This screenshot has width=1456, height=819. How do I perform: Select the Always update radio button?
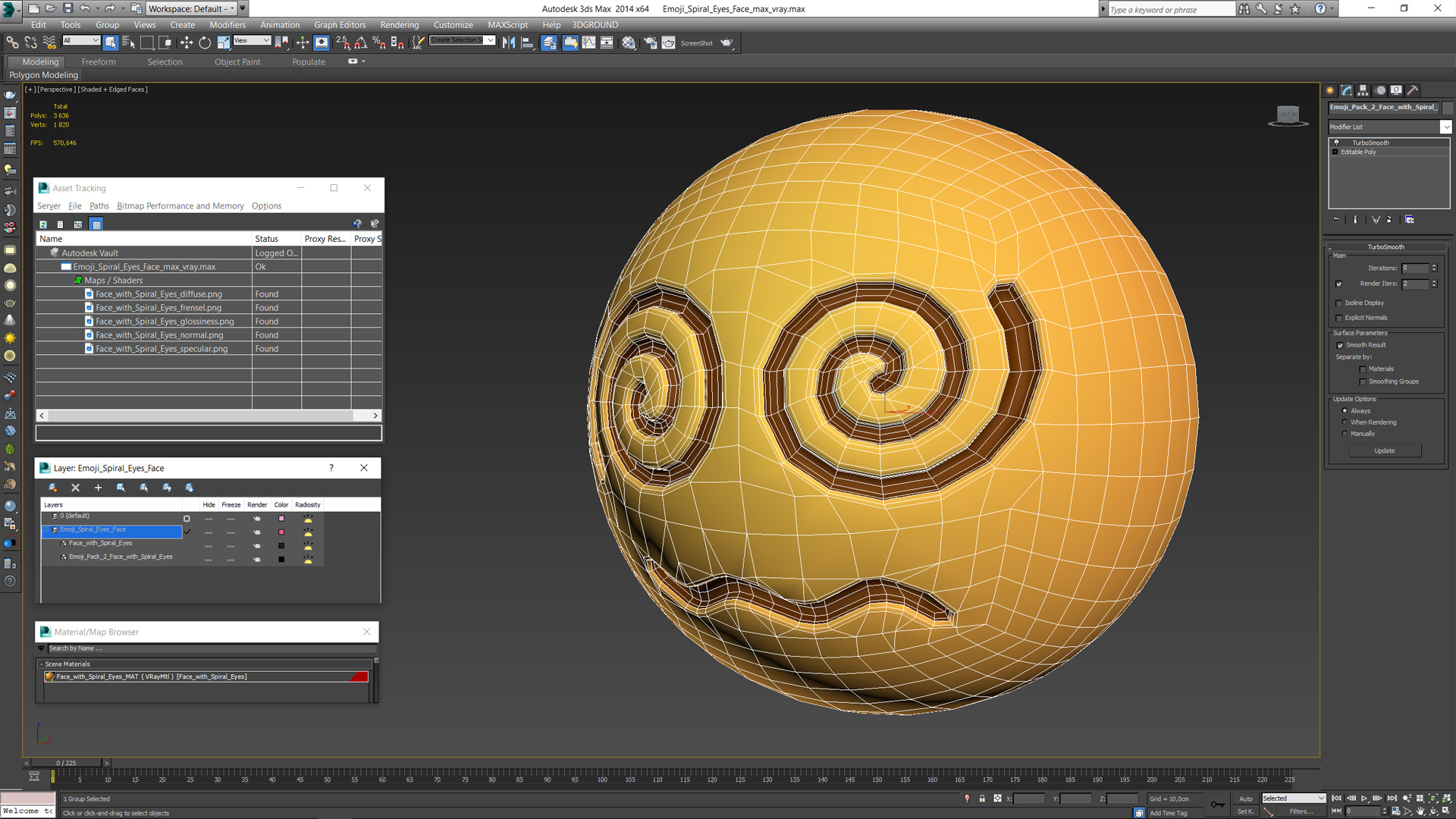pos(1345,411)
